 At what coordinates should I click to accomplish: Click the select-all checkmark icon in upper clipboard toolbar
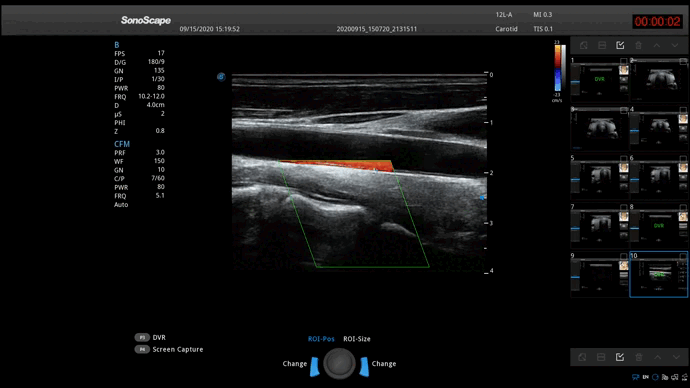(620, 45)
